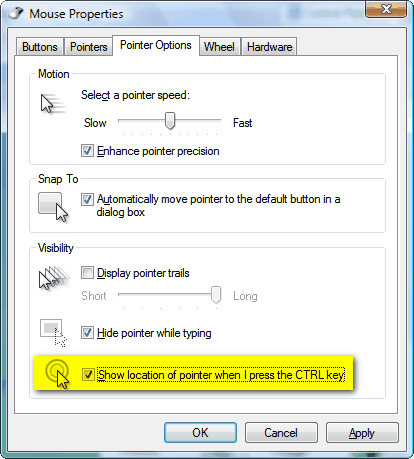This screenshot has height=459, width=414.
Task: Click the pointer trails length slider thumb
Action: 216,294
